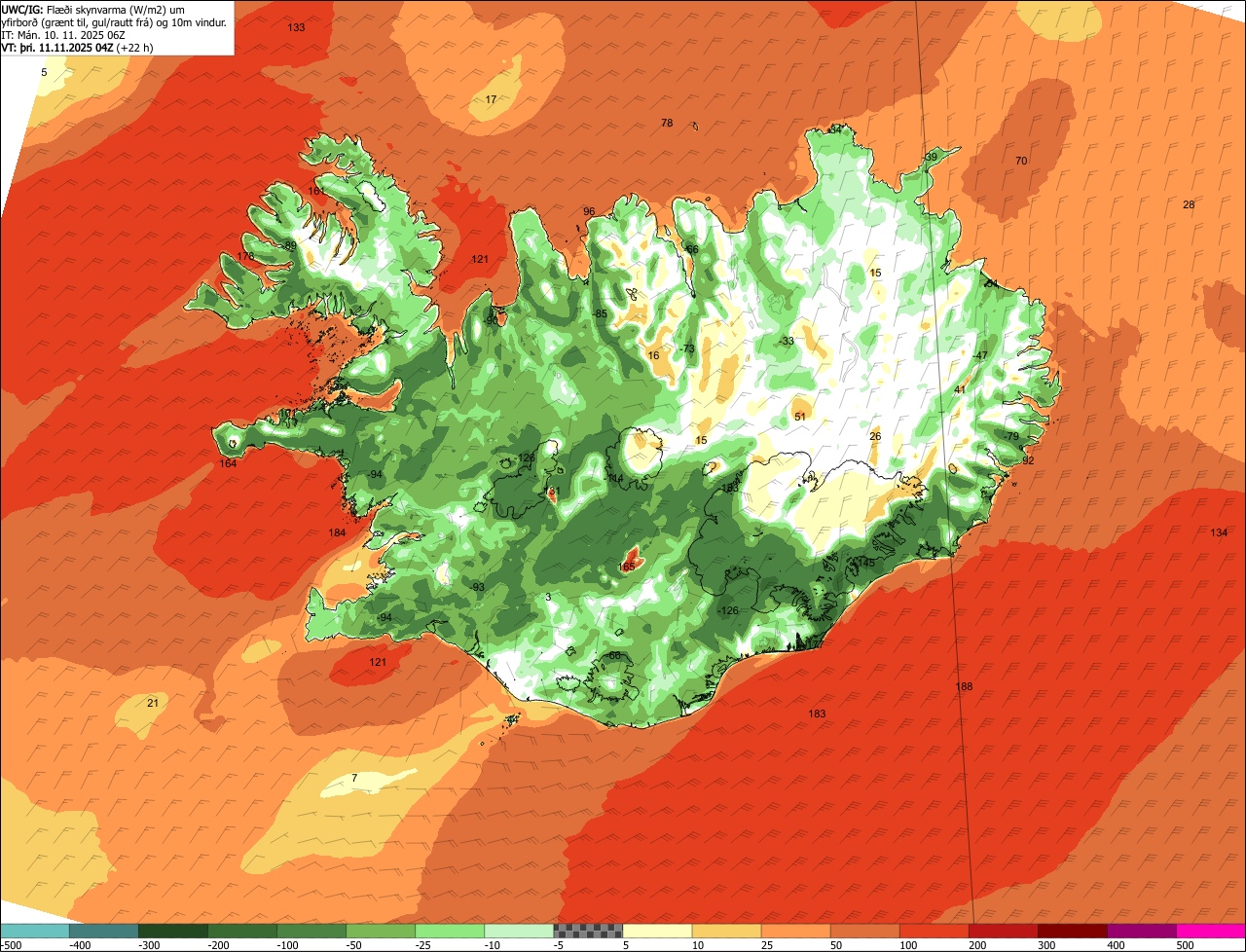Click the map value 3 in south Iceland
This screenshot has width=1246, height=952.
click(x=548, y=597)
